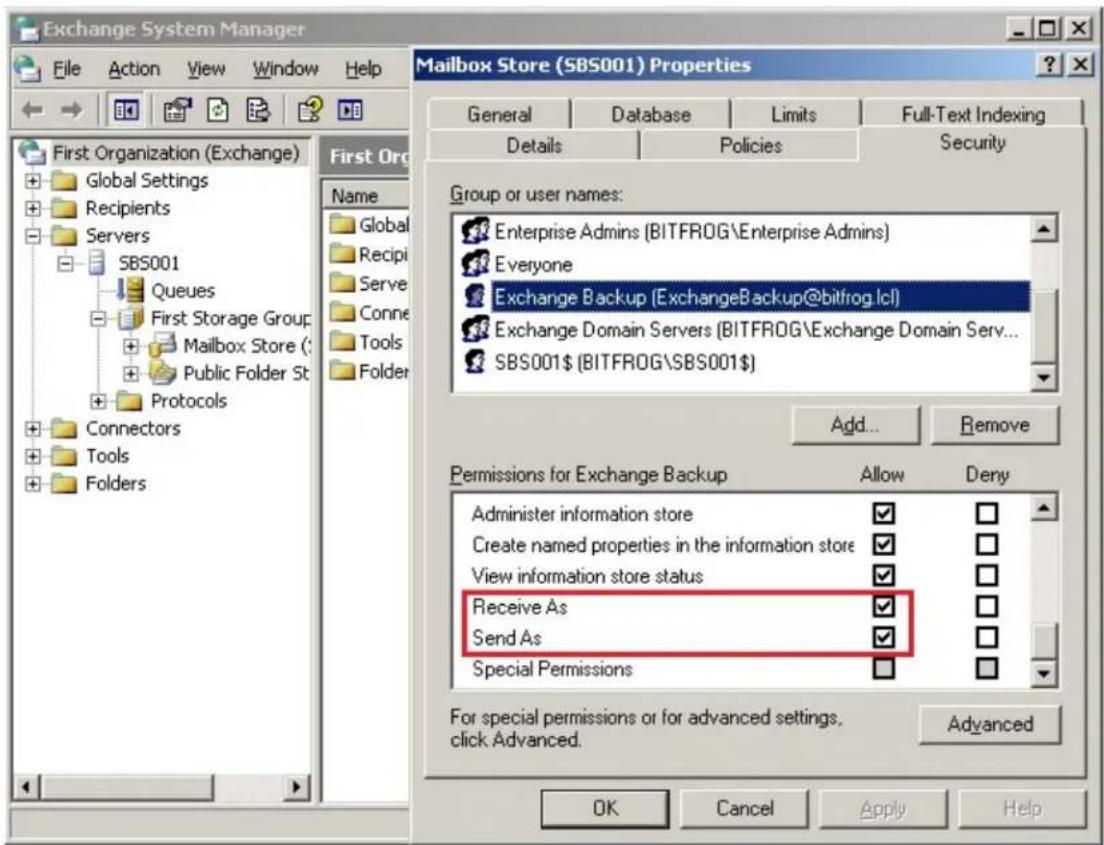Uncheck Allow for View information store status
This screenshot has height=845, width=1104.
(x=884, y=575)
